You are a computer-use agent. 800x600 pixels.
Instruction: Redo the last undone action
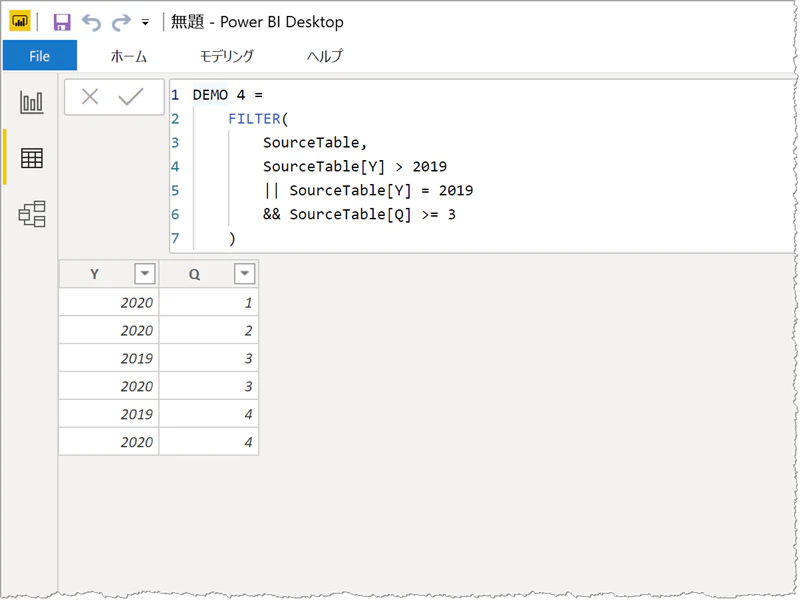(x=121, y=22)
